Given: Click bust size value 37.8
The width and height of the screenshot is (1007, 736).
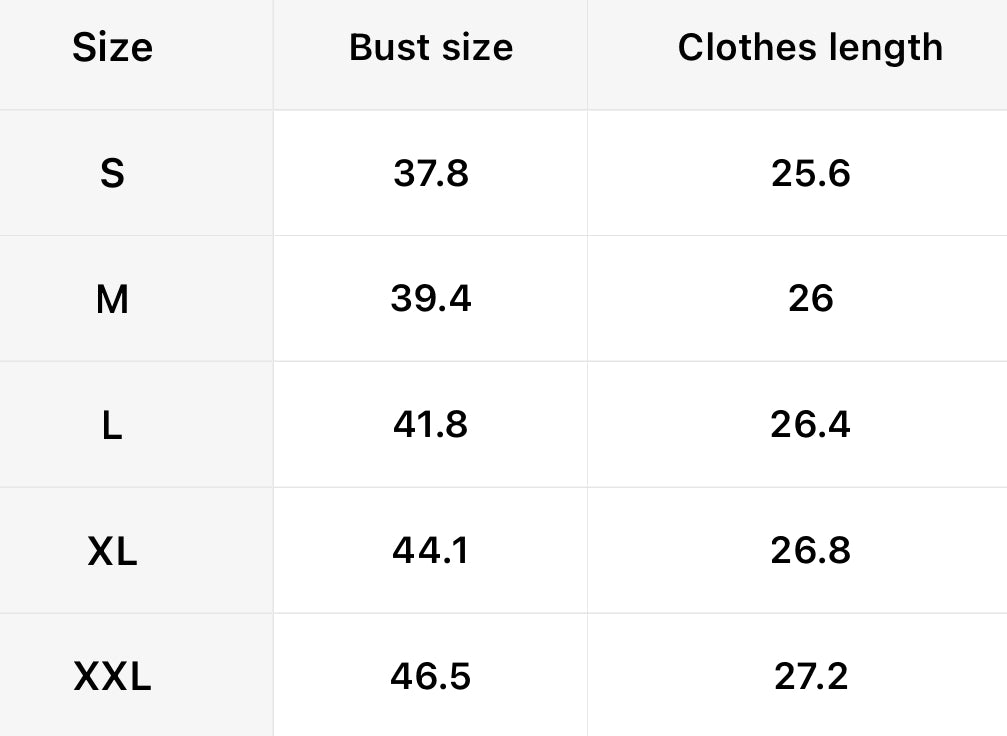Looking at the screenshot, I should [431, 174].
